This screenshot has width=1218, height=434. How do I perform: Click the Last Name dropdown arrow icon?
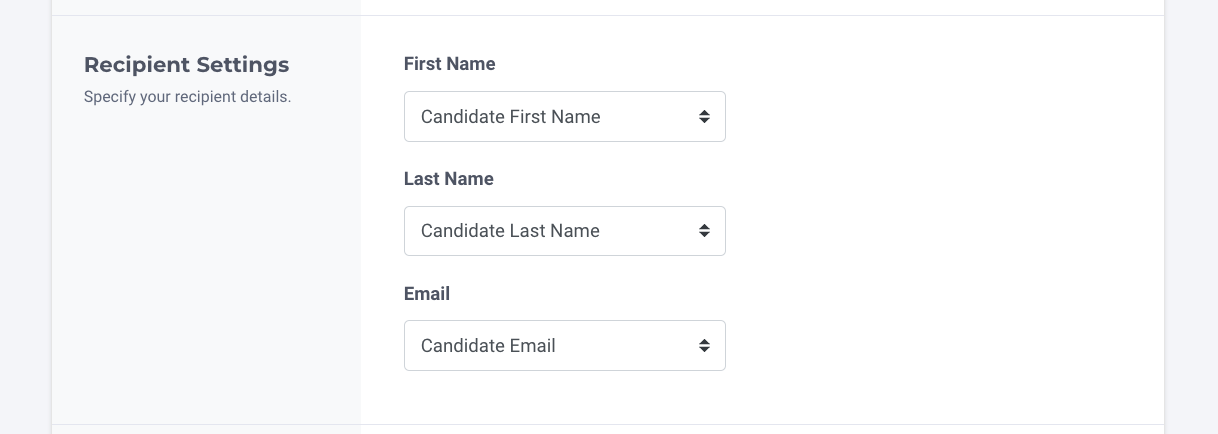704,231
